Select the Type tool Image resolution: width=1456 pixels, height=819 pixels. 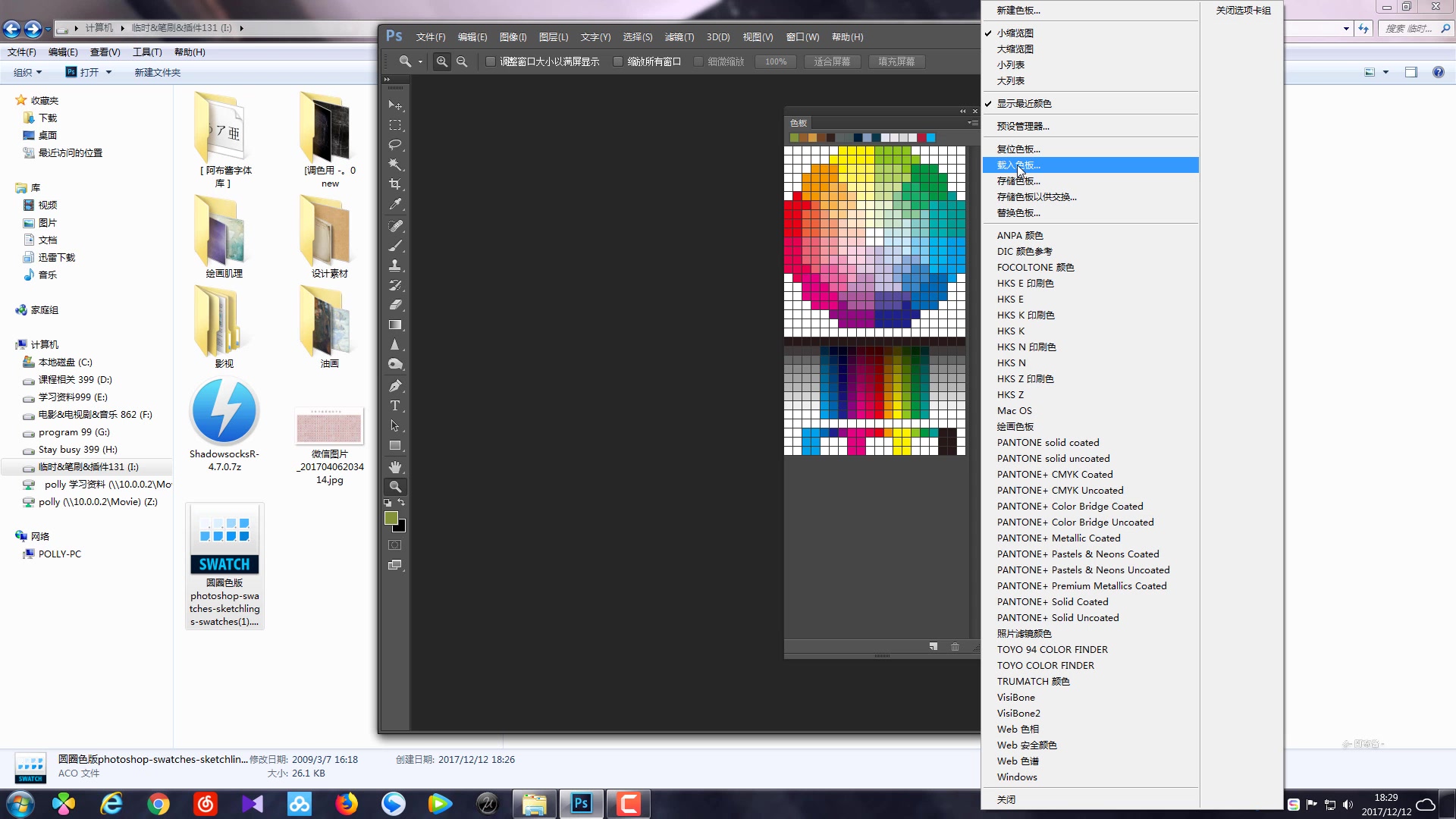click(395, 406)
